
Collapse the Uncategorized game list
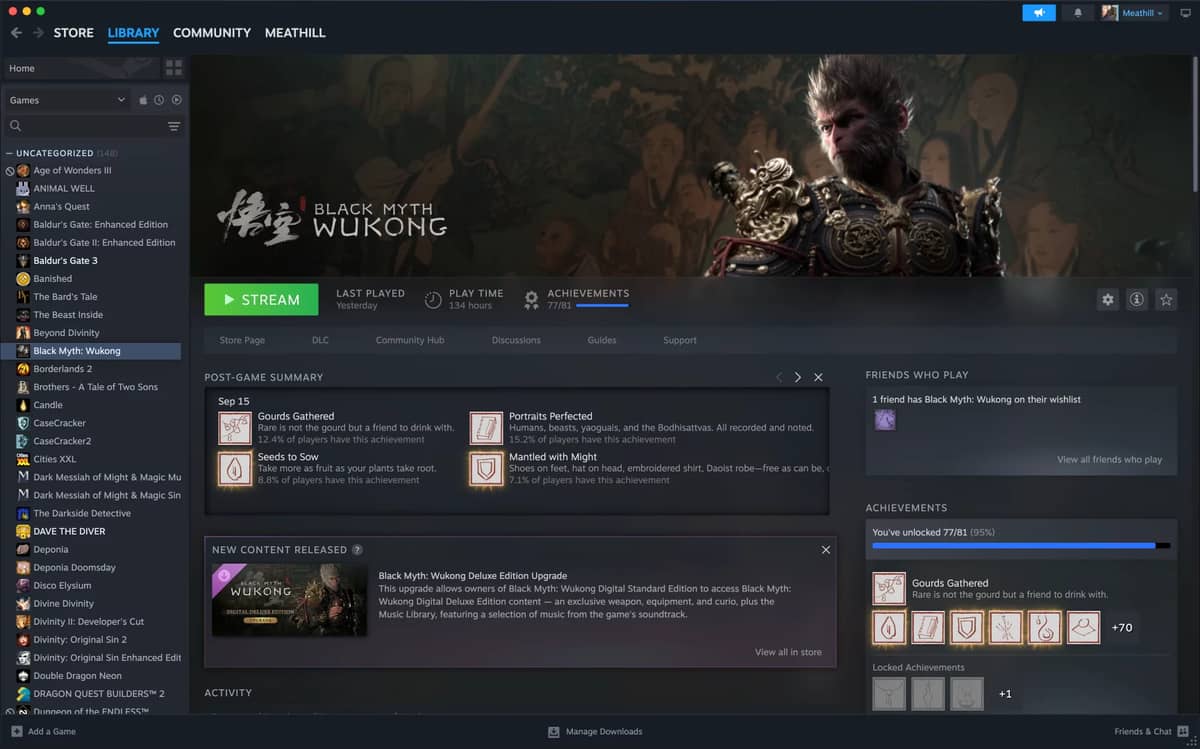click(x=10, y=153)
